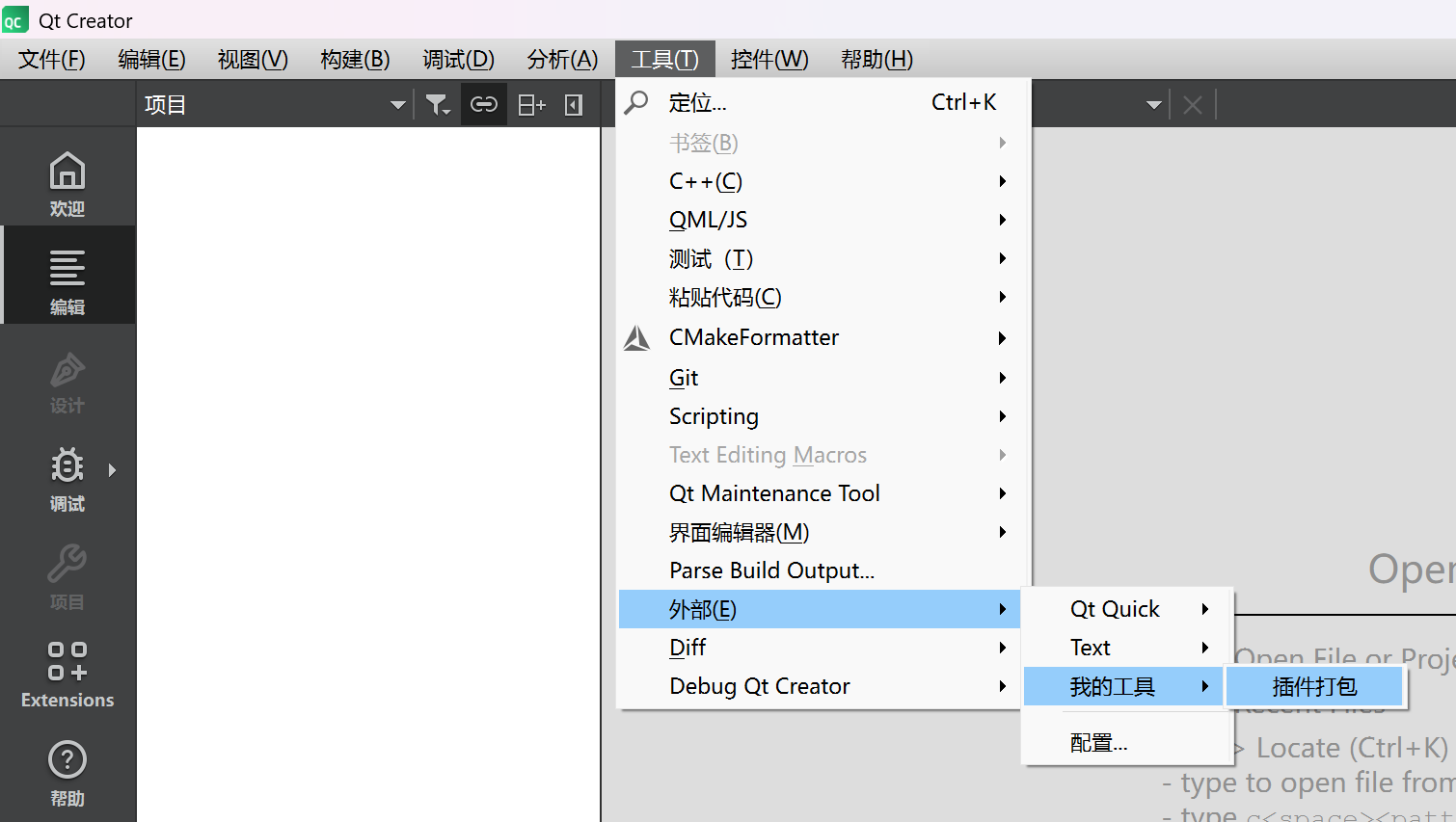Close the 工具(T) menu
The image size is (1456, 822).
(x=664, y=59)
